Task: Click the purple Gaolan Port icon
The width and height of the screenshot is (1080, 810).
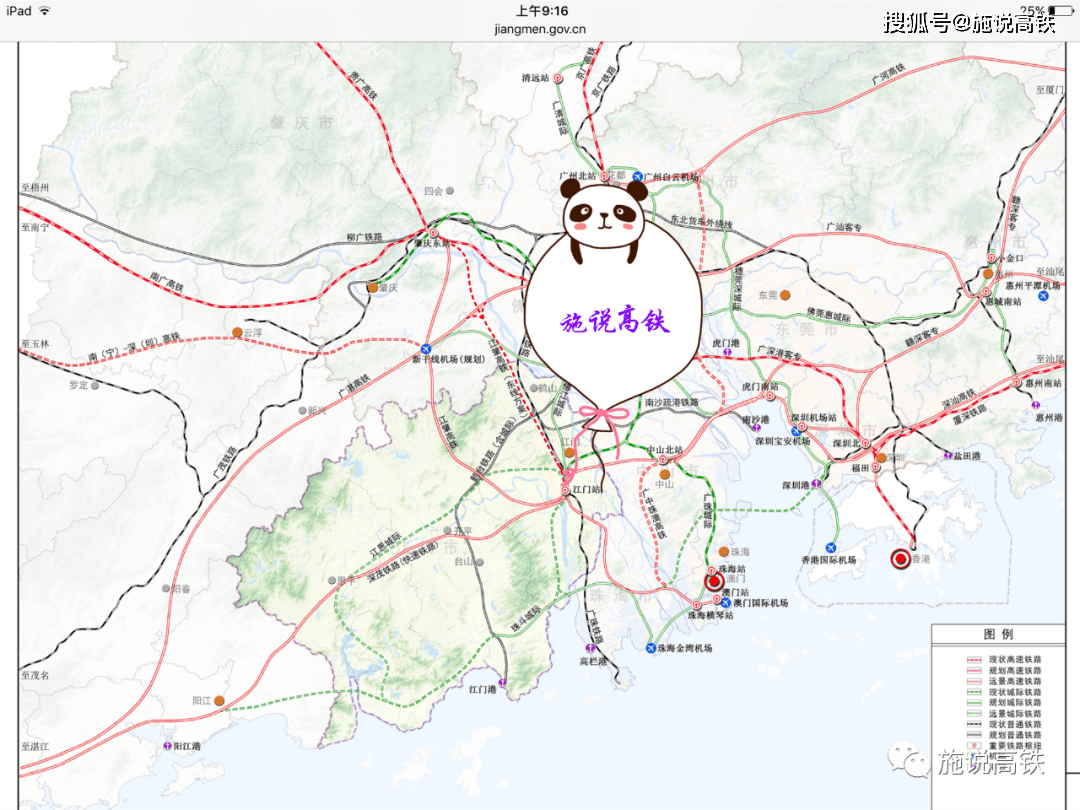Action: pyautogui.click(x=590, y=648)
